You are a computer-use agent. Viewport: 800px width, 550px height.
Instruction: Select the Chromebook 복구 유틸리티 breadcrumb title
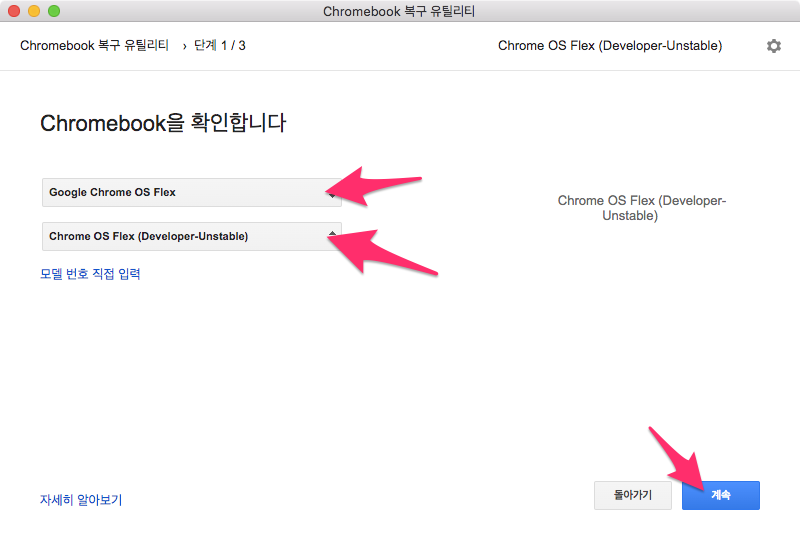(x=94, y=45)
